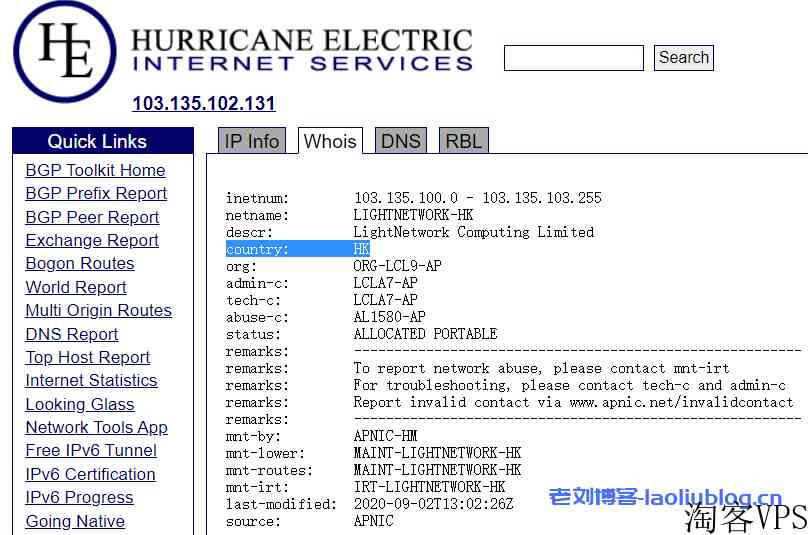Open IPv6 Certification link

click(90, 474)
